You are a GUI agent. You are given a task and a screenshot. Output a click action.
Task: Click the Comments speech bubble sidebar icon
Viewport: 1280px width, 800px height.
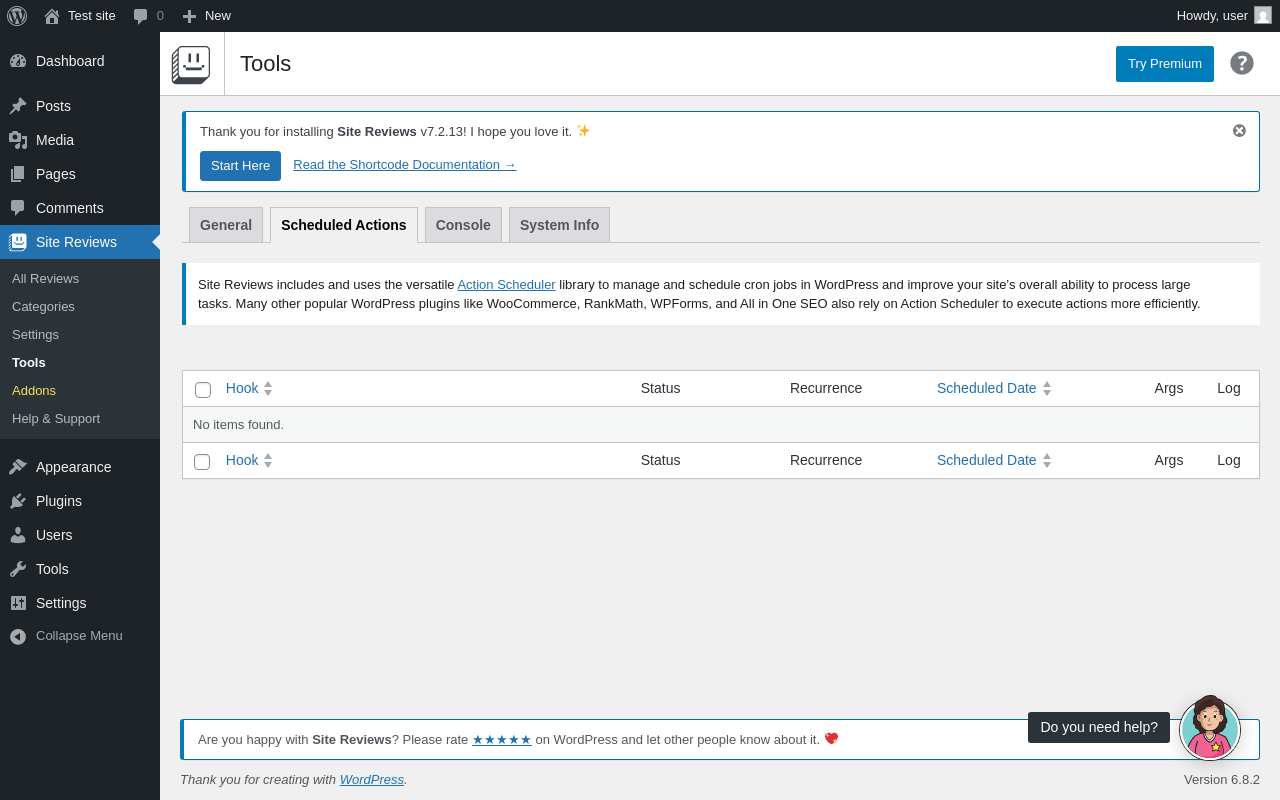18,208
